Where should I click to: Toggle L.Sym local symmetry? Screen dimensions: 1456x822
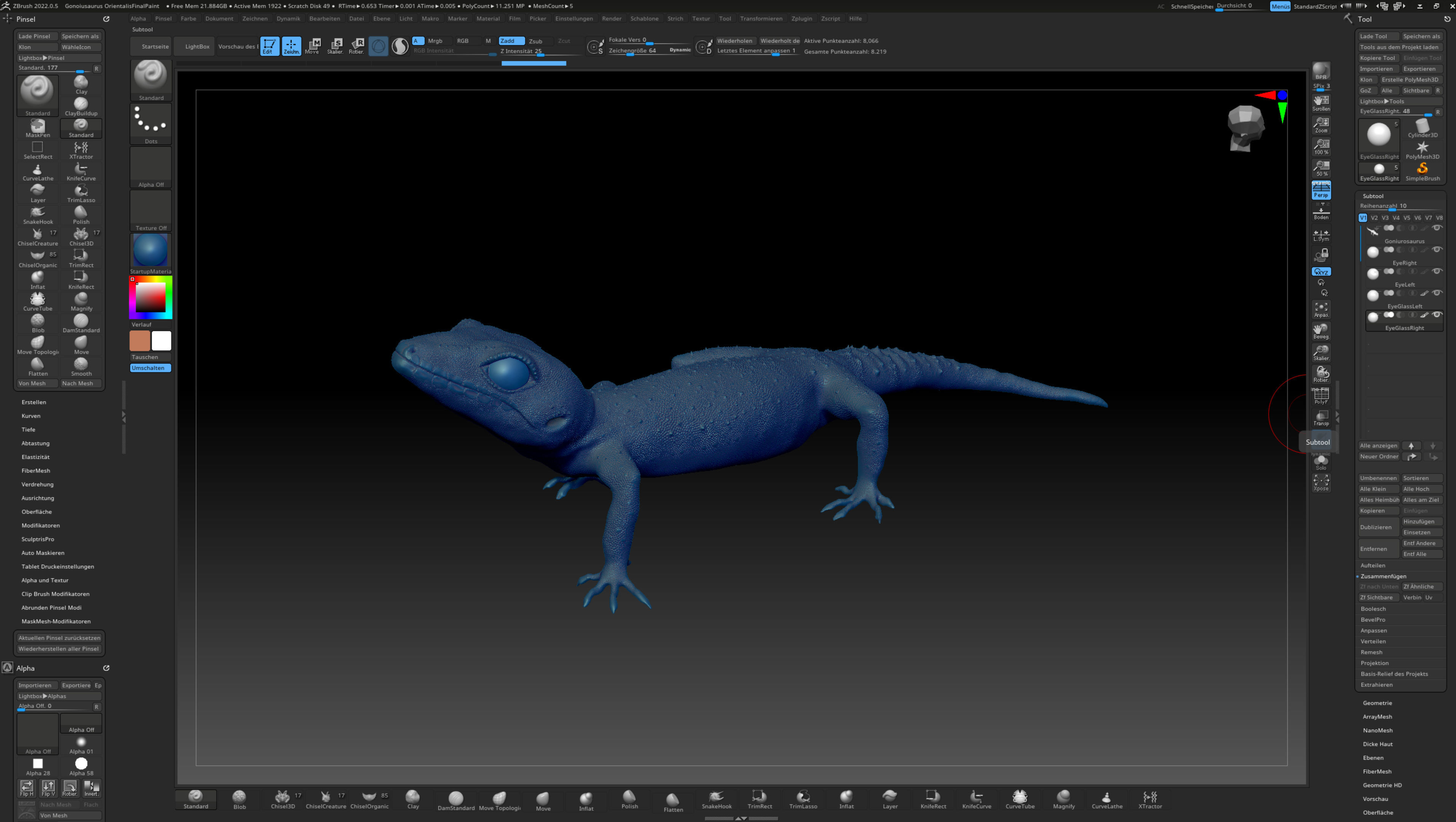point(1321,234)
